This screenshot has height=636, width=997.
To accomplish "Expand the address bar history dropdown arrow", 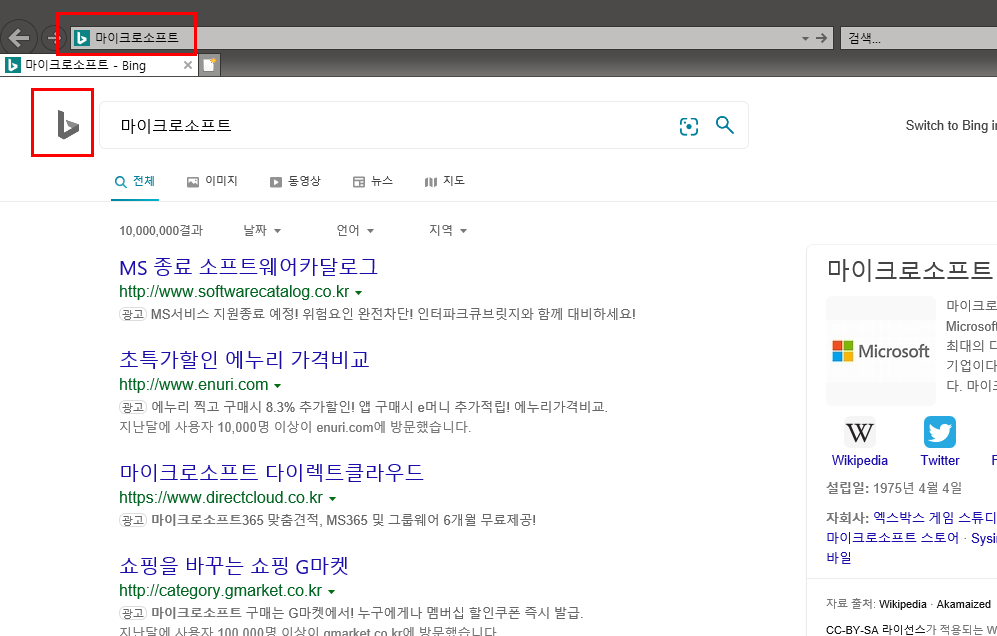I will pyautogui.click(x=805, y=39).
